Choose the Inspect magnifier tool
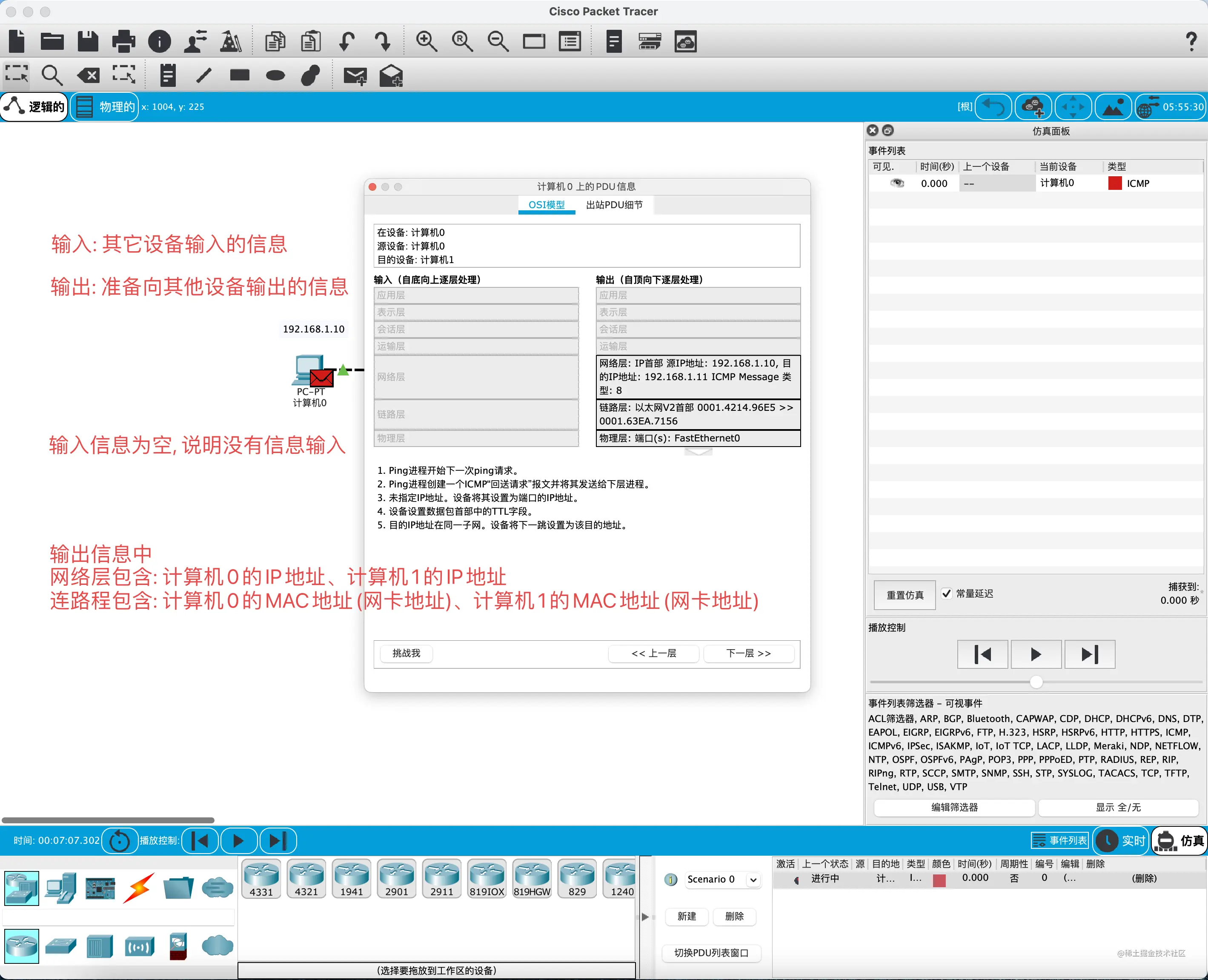 52,75
